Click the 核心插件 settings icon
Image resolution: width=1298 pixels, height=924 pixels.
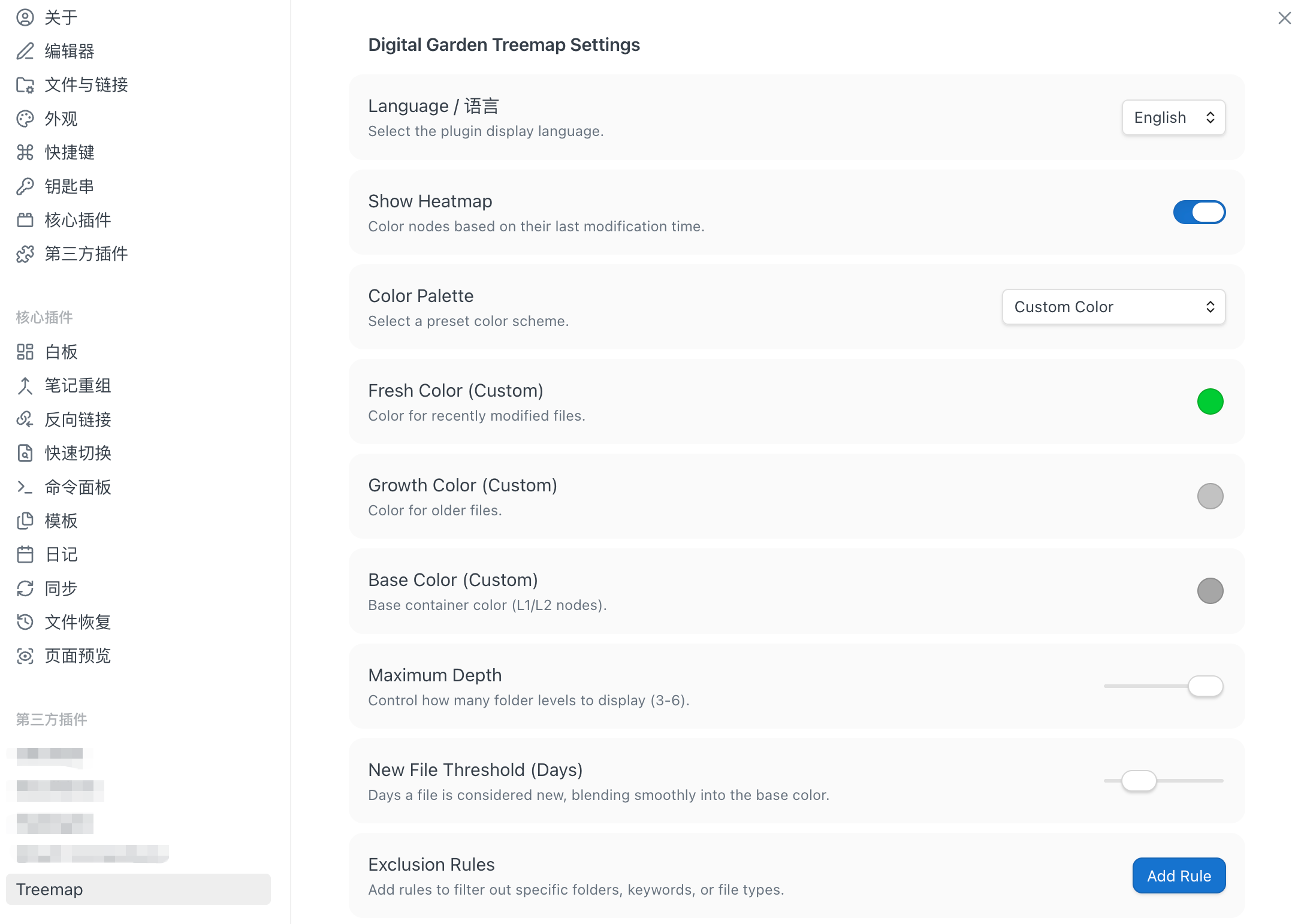tap(25, 220)
